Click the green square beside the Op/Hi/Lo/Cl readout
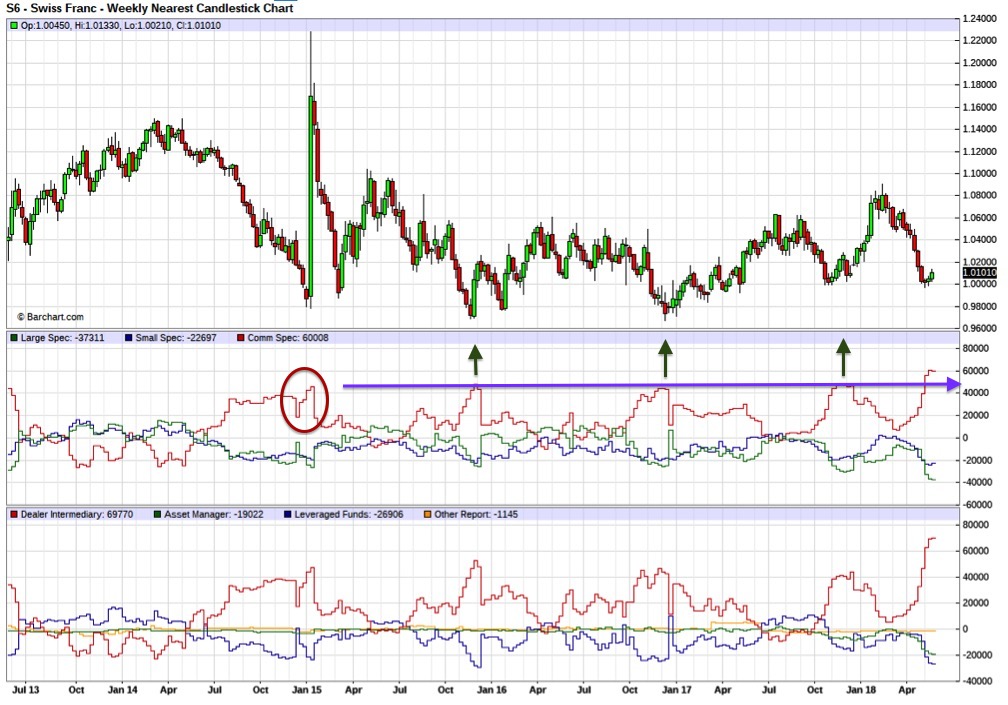Screen dimensions: 1008x705 (14, 25)
